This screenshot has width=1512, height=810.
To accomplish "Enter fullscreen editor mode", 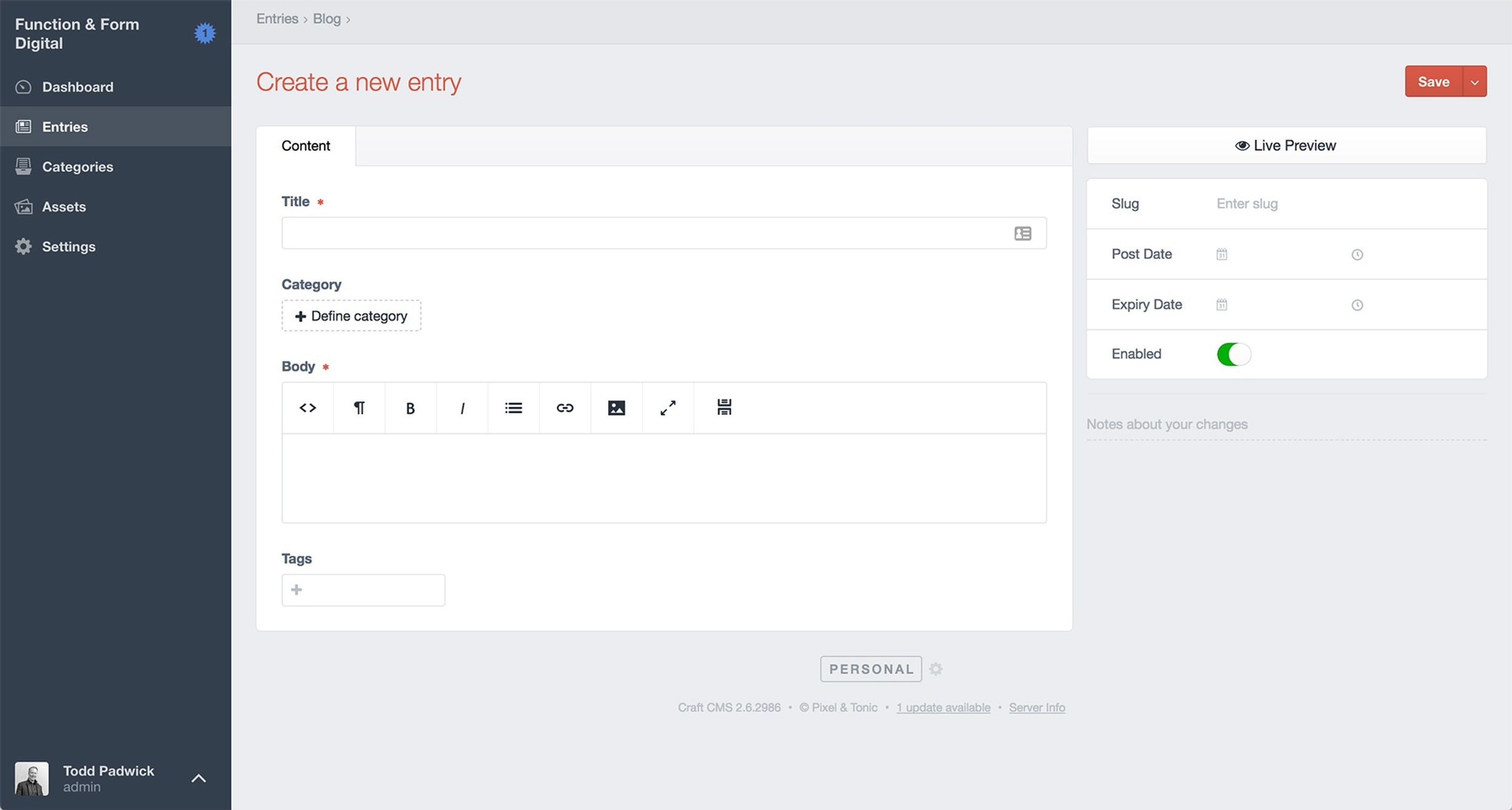I will coord(667,407).
